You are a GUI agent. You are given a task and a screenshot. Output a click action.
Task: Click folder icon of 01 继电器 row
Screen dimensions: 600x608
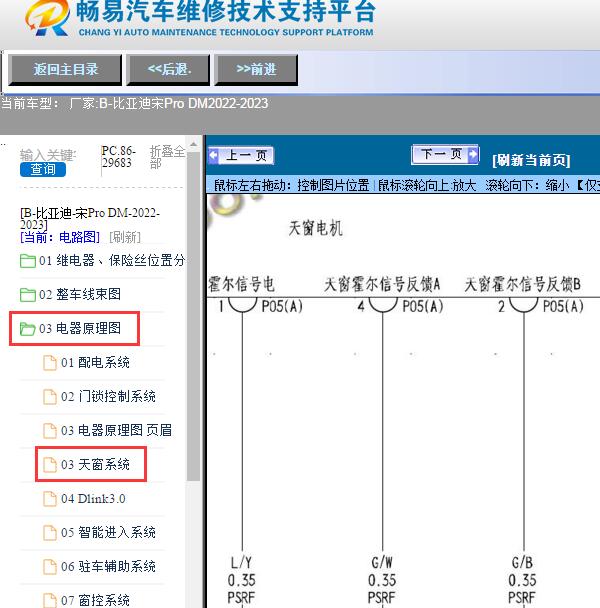point(28,261)
